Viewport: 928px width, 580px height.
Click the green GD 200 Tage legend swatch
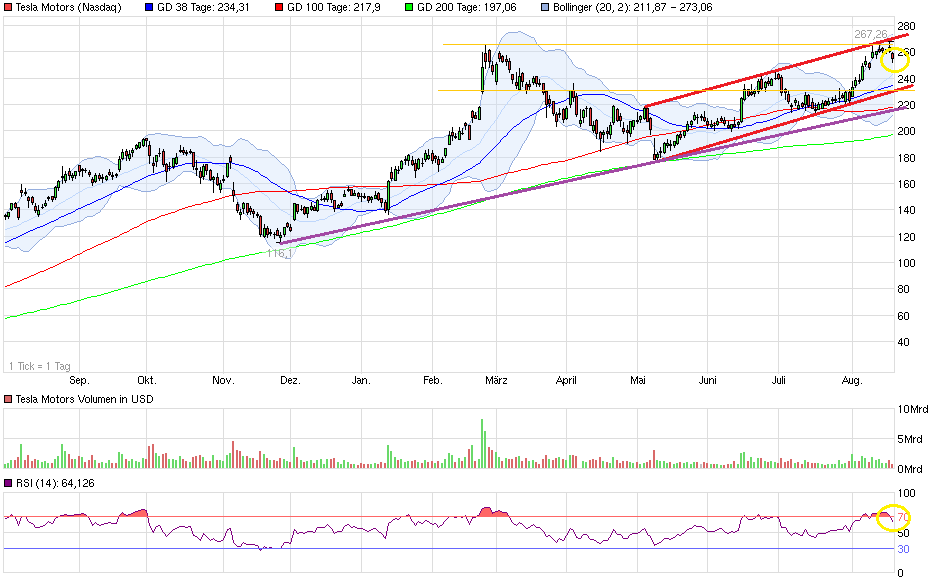[409, 8]
